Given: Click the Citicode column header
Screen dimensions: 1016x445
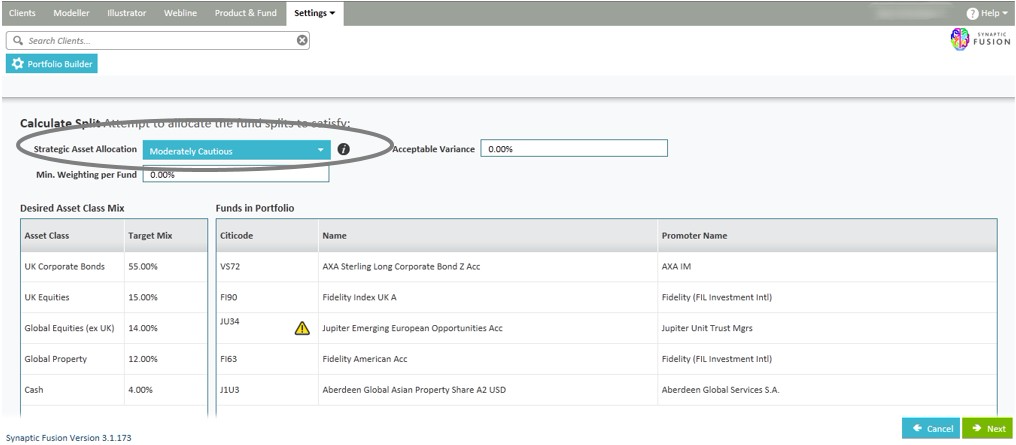Looking at the screenshot, I should [x=267, y=236].
